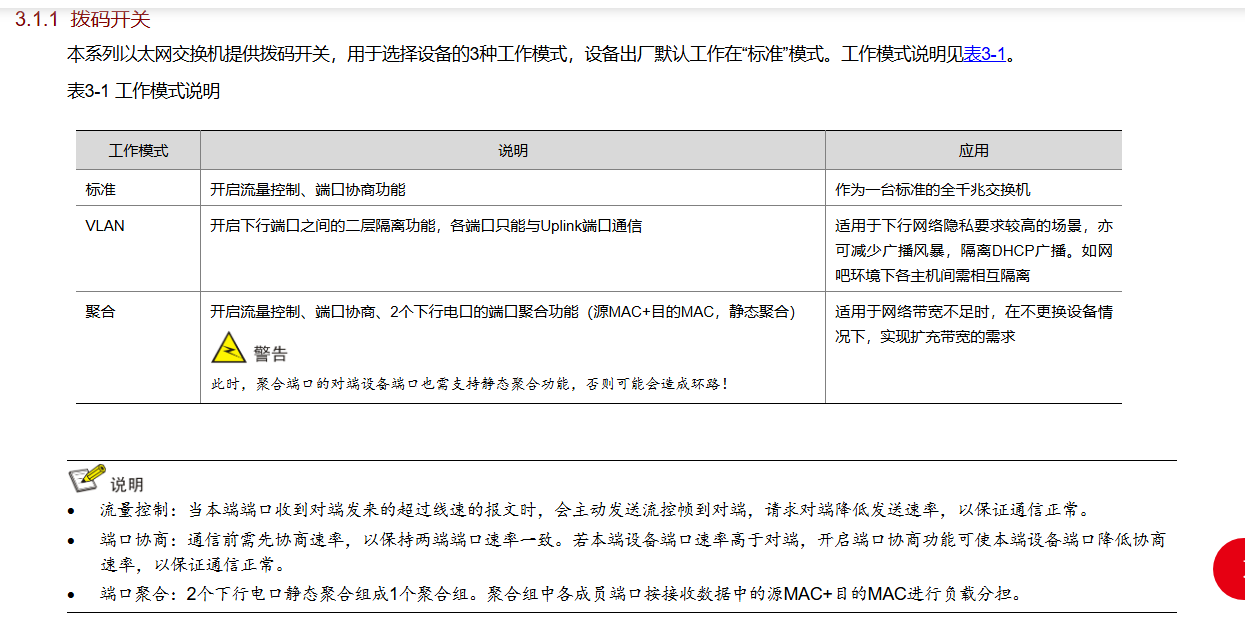Click the red floating button at right edge
The image size is (1245, 623).
[x=1231, y=569]
